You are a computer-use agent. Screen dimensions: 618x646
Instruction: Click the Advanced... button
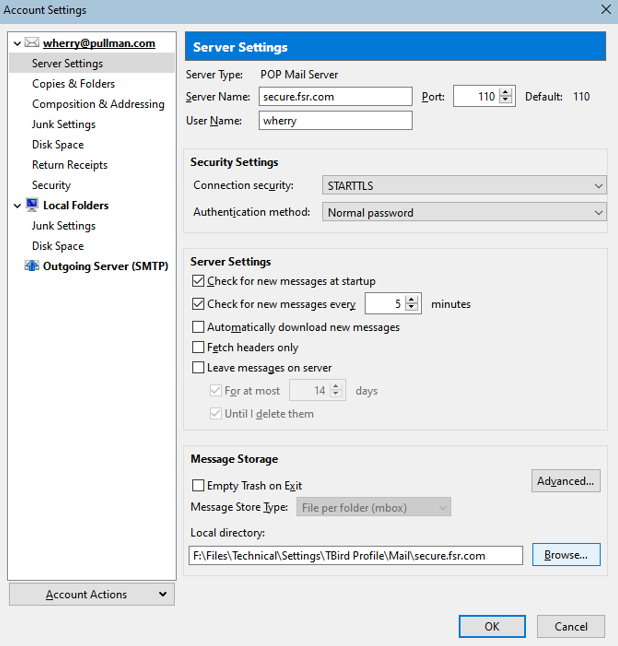[566, 481]
